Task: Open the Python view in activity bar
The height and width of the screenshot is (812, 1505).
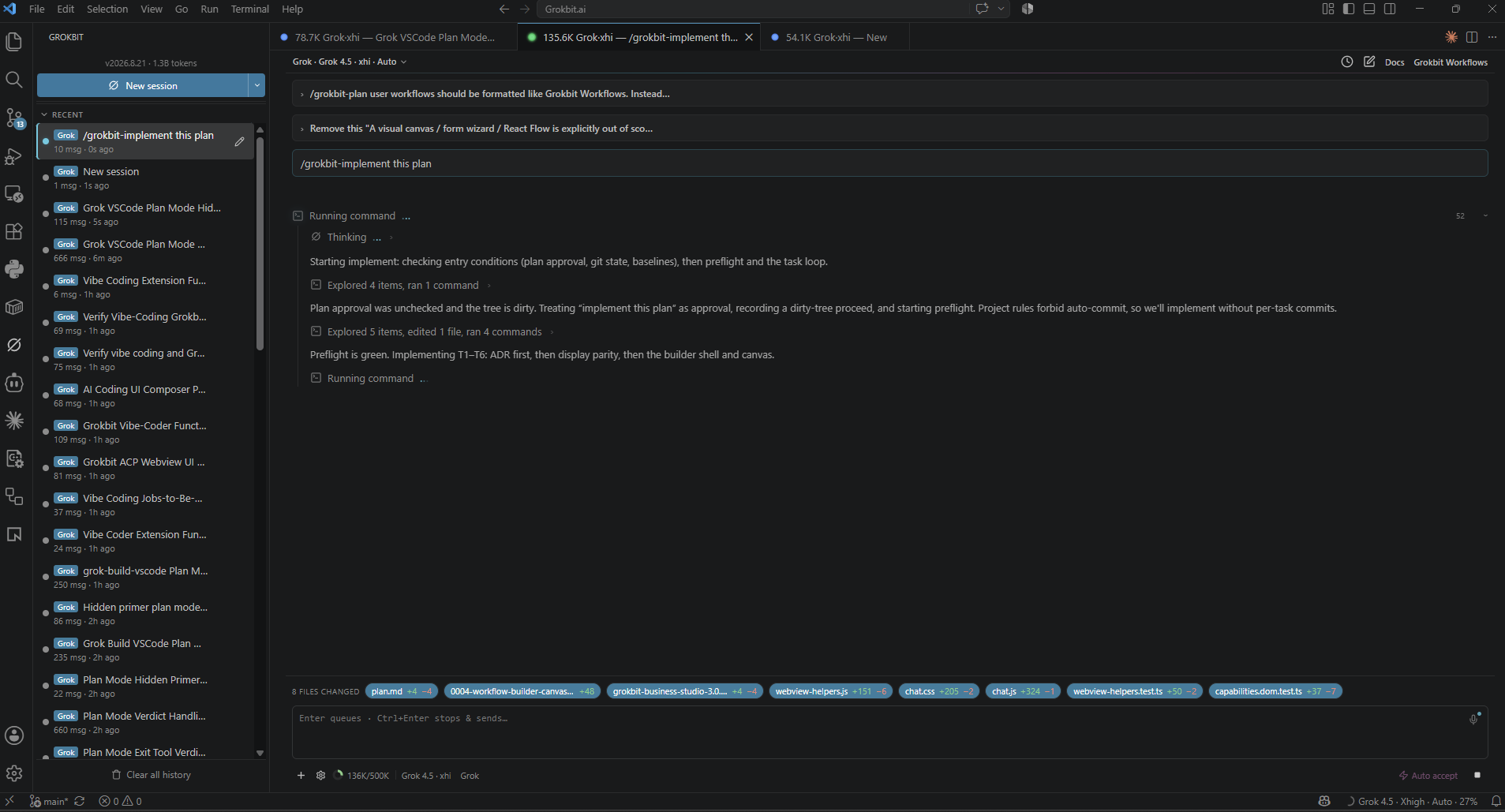Action: point(14,269)
